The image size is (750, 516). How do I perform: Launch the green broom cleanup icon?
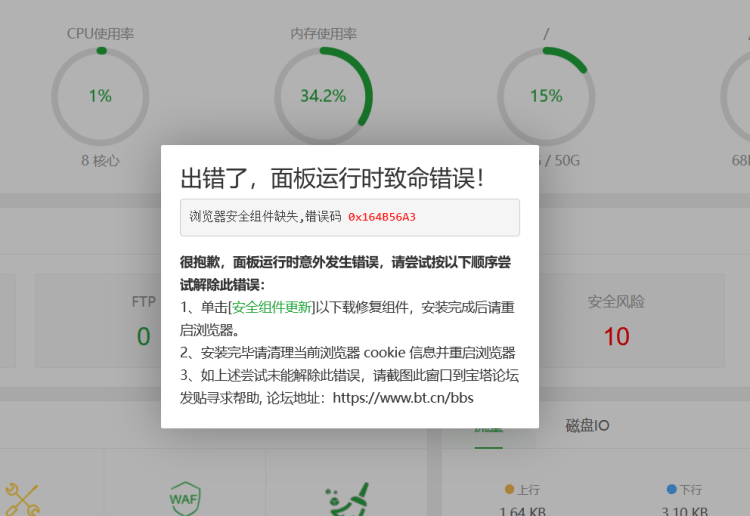(x=348, y=500)
